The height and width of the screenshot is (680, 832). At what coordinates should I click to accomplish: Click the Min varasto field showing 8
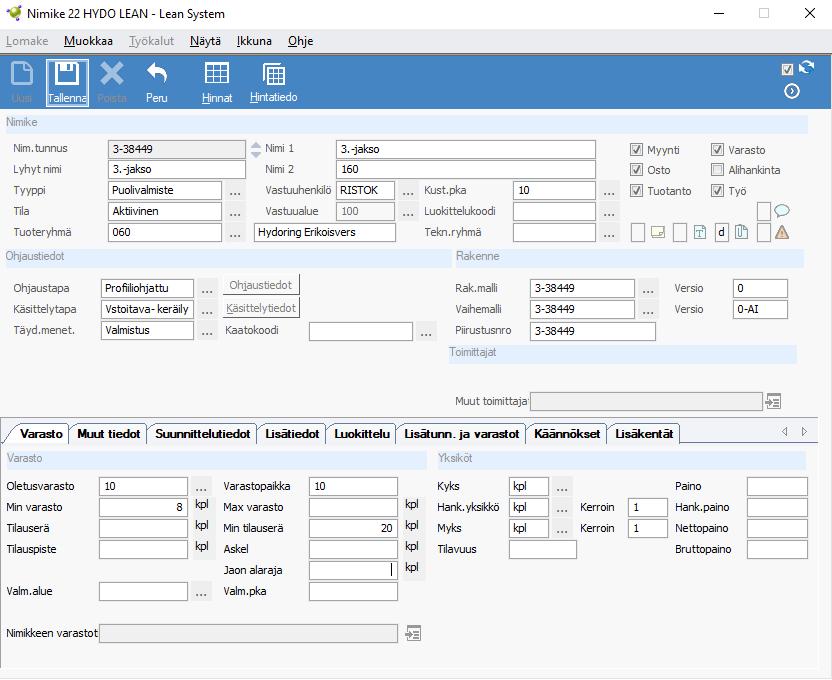tap(143, 507)
